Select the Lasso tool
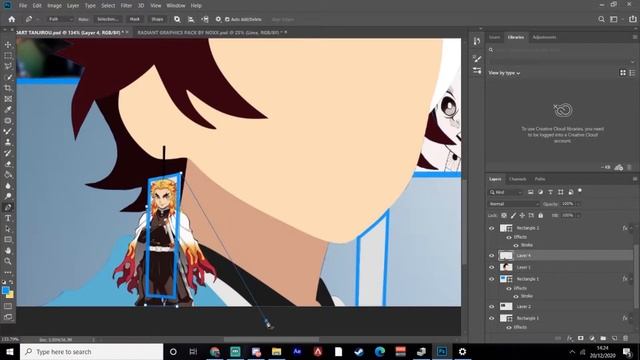Viewport: 640px width, 360px height. [8, 66]
